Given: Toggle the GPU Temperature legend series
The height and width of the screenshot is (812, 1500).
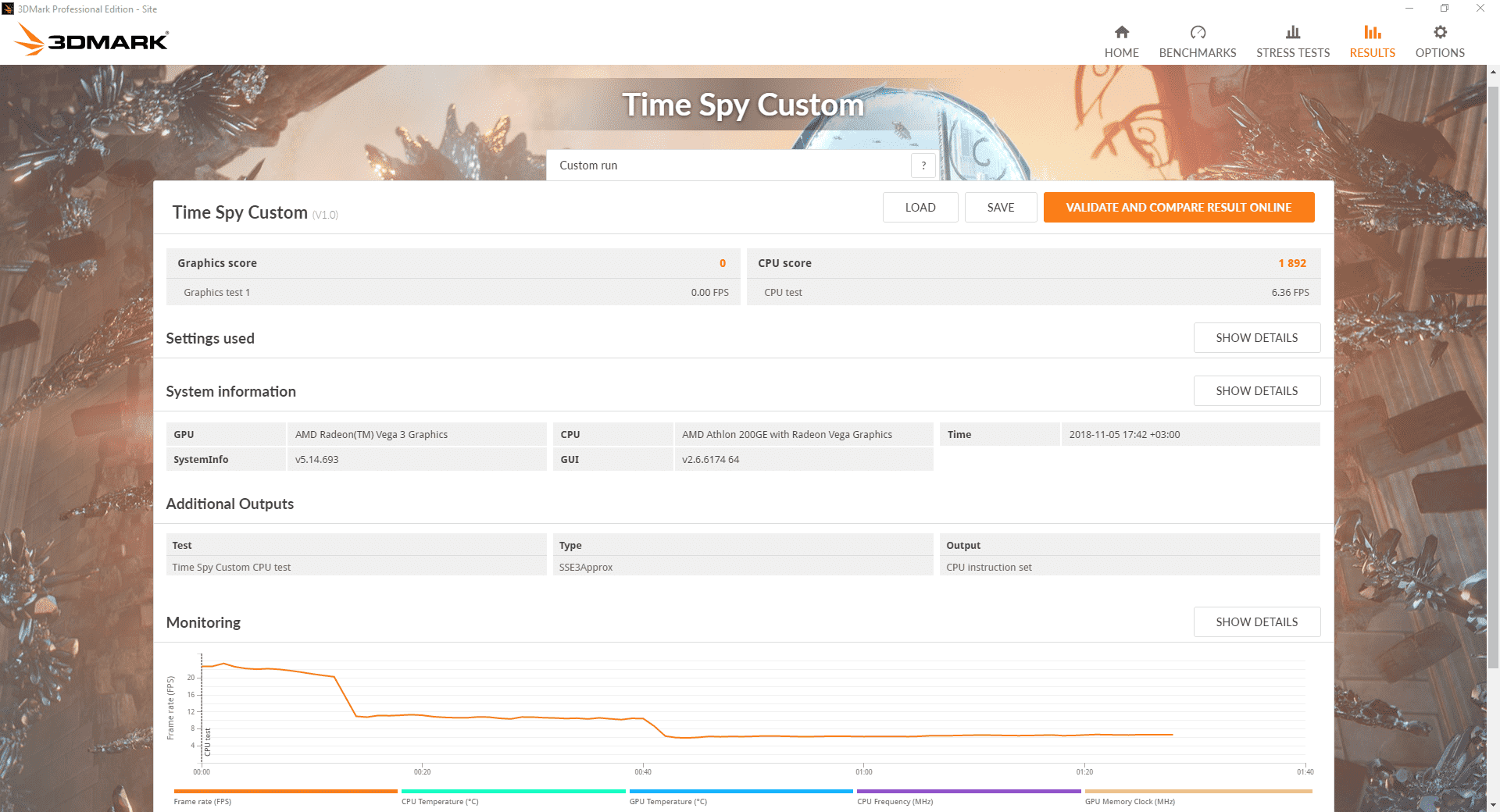Looking at the screenshot, I should pyautogui.click(x=667, y=801).
